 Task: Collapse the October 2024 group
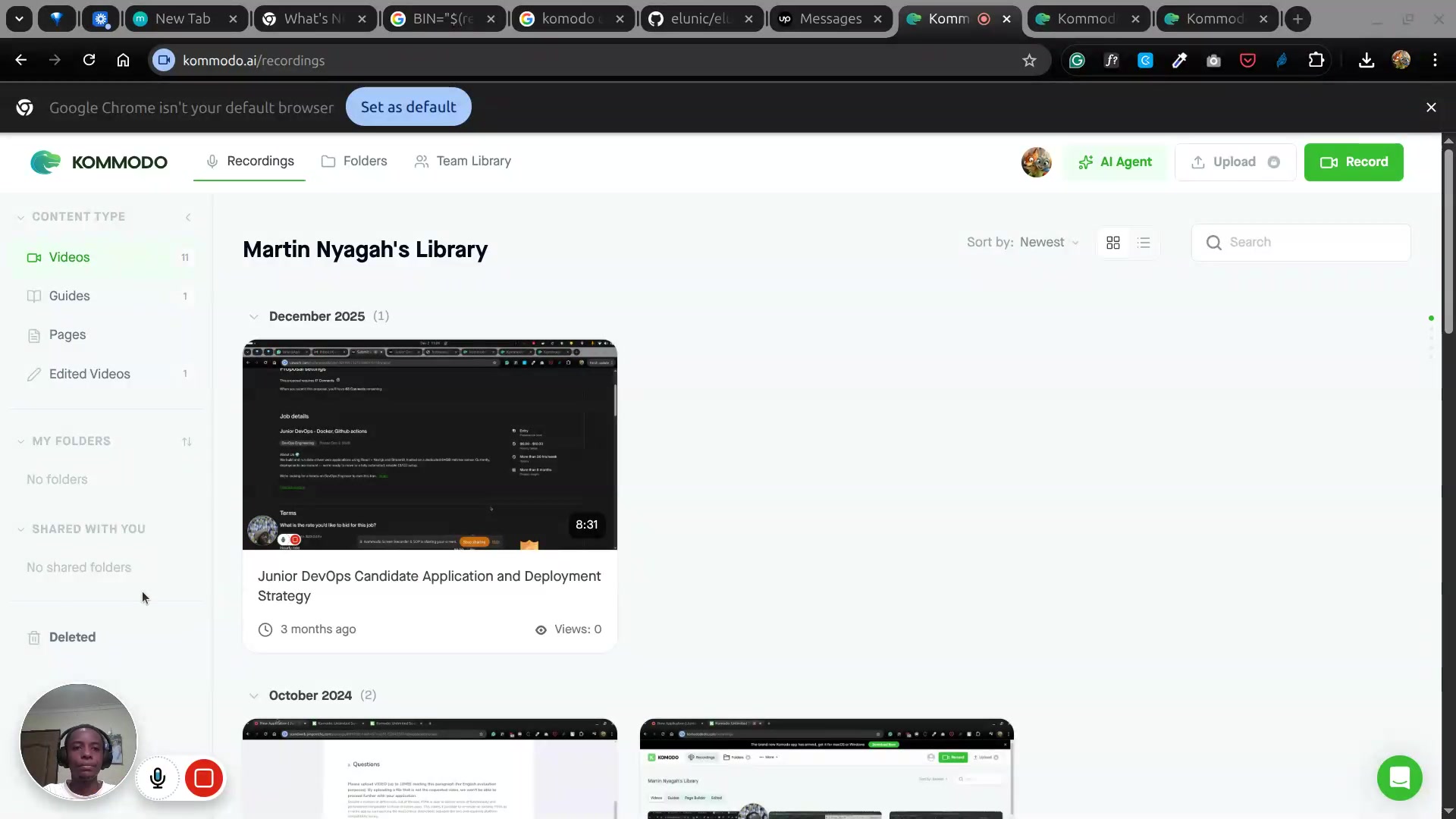tap(254, 695)
